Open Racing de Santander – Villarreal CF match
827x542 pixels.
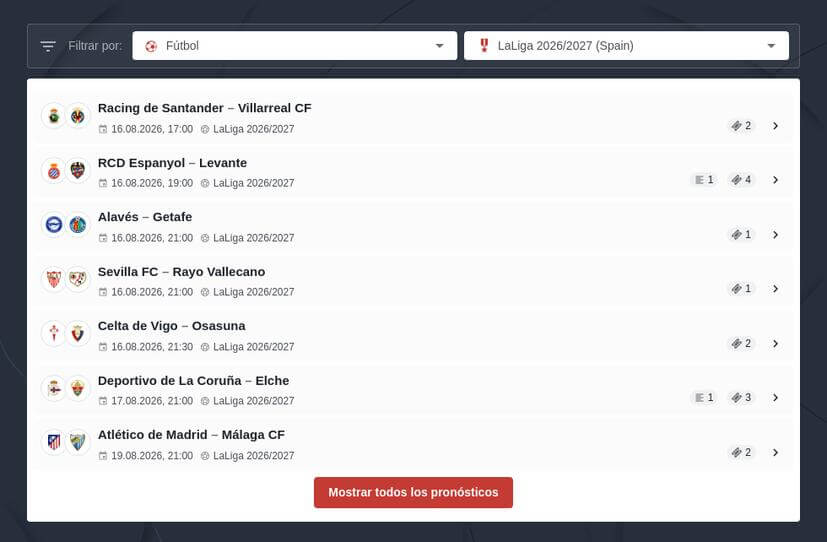205,108
